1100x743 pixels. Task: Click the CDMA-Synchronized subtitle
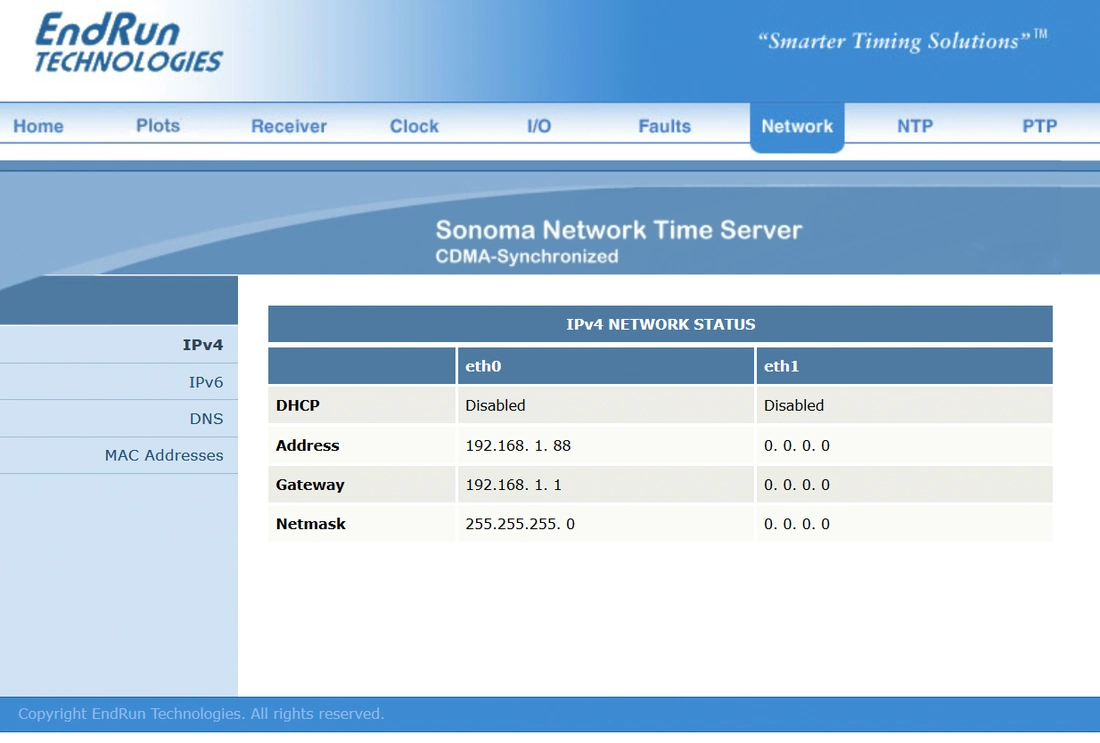(x=526, y=257)
